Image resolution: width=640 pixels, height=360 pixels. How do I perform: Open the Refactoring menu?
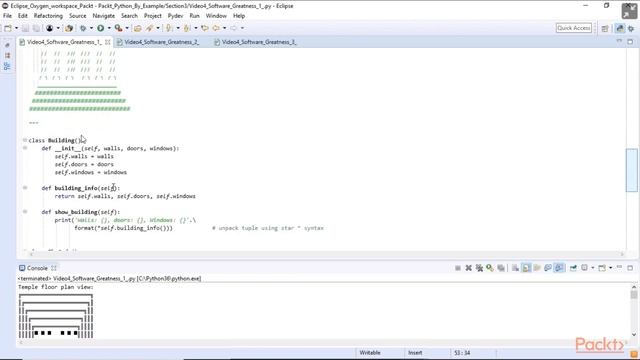point(48,16)
